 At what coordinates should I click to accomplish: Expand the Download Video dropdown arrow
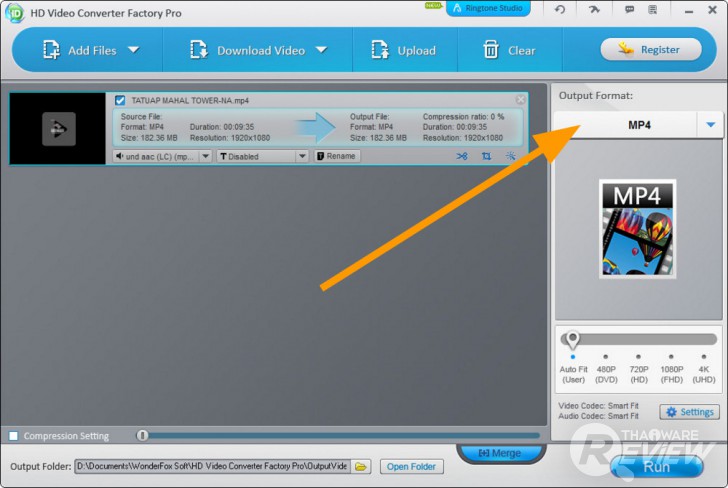[x=321, y=50]
